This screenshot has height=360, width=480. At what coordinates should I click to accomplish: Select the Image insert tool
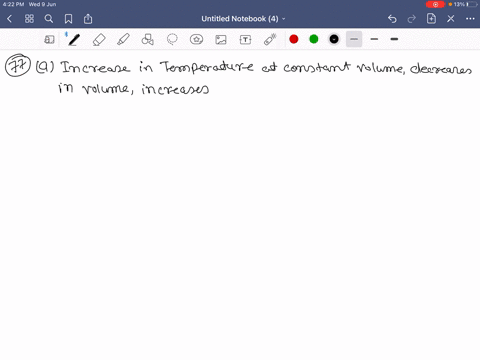tap(221, 40)
